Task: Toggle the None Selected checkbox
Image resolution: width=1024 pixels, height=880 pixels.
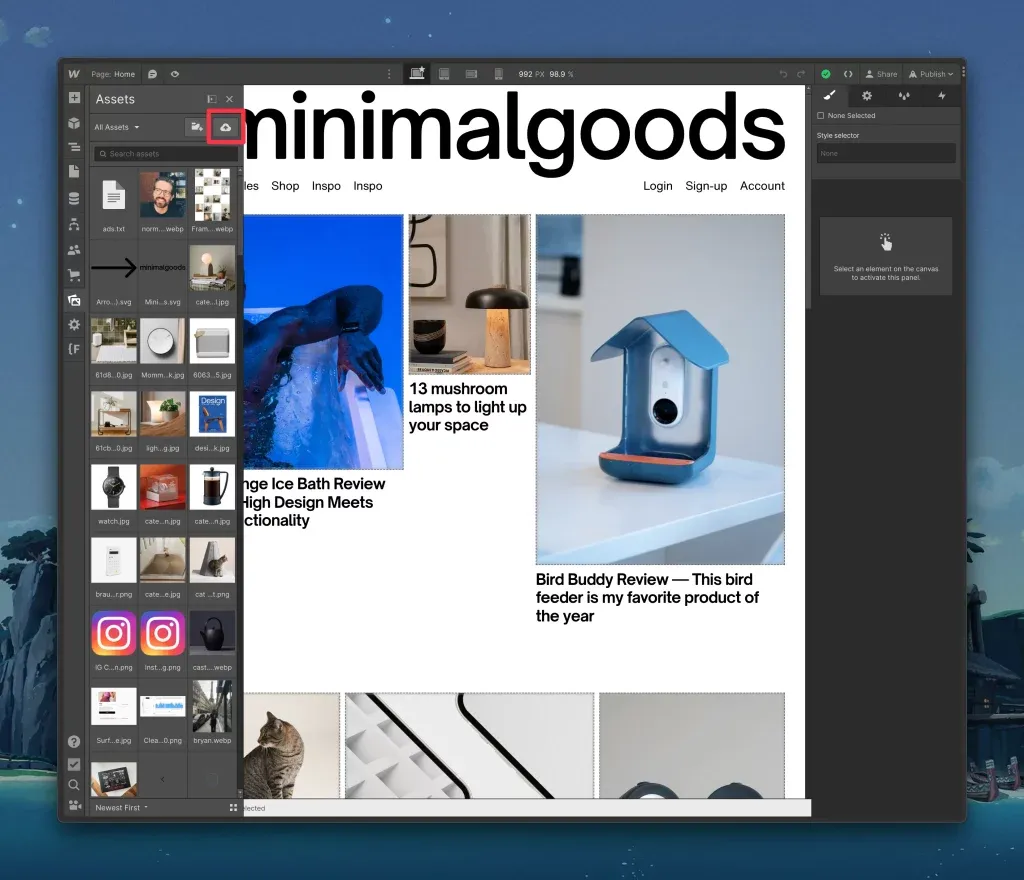Action: [x=821, y=116]
